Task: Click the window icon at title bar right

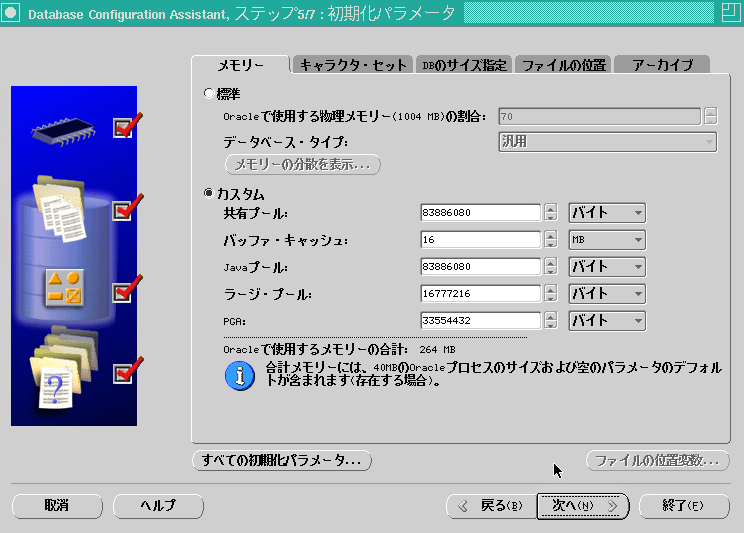Action: coord(731,12)
